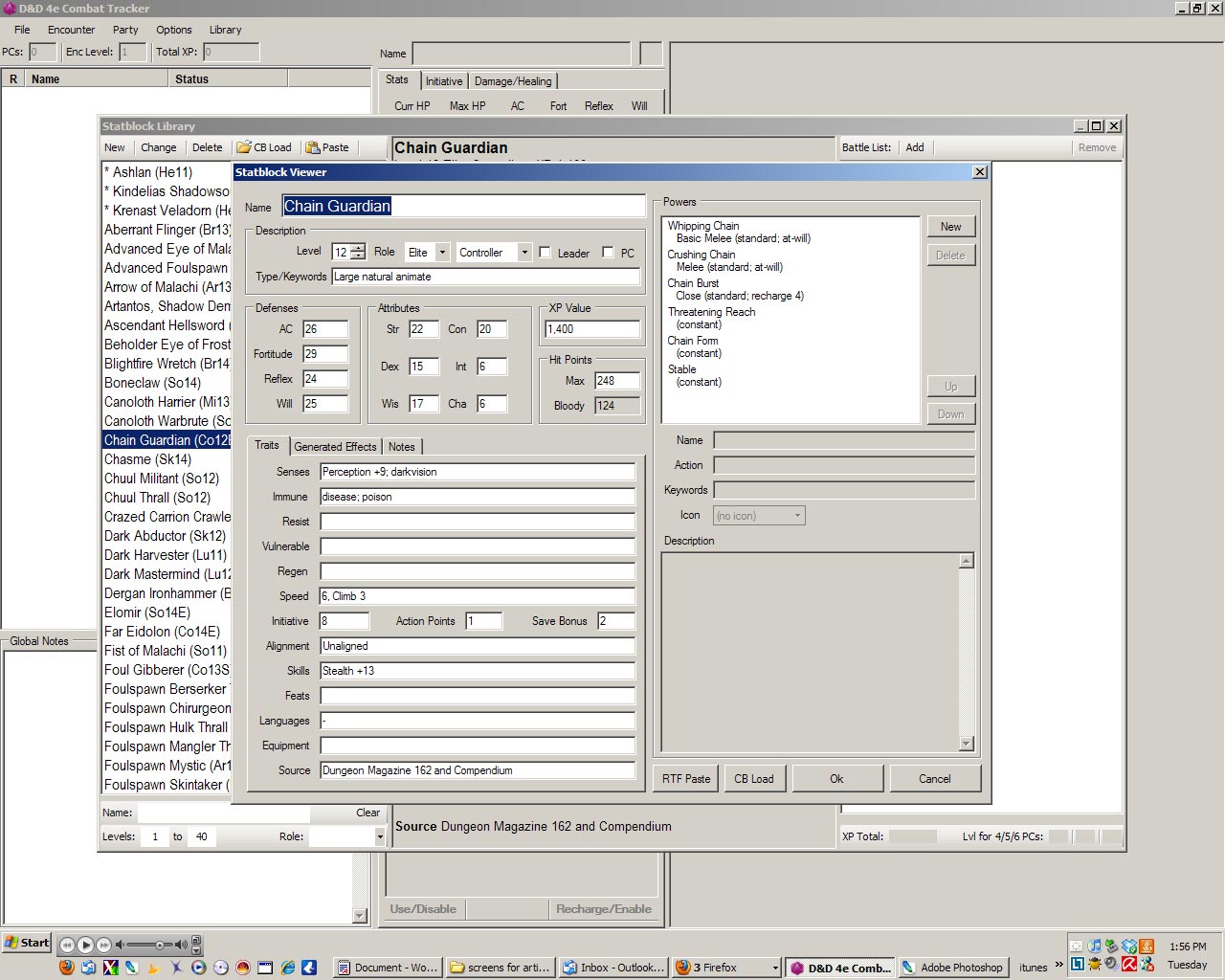Click the Paste clipboard icon in library toolbar
The width and height of the screenshot is (1225, 980).
(312, 147)
